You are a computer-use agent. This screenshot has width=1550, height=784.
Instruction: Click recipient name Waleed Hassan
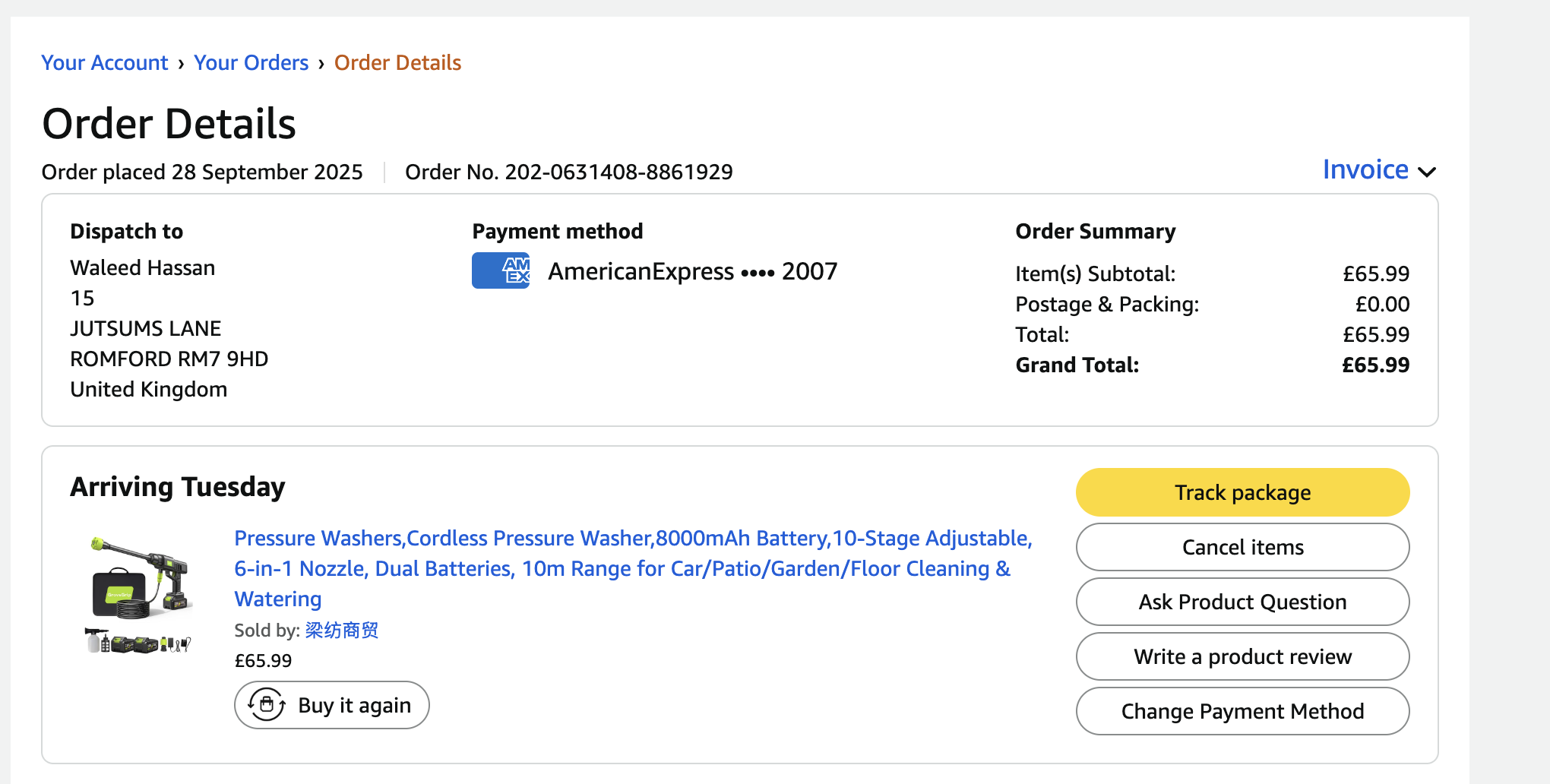pyautogui.click(x=143, y=268)
